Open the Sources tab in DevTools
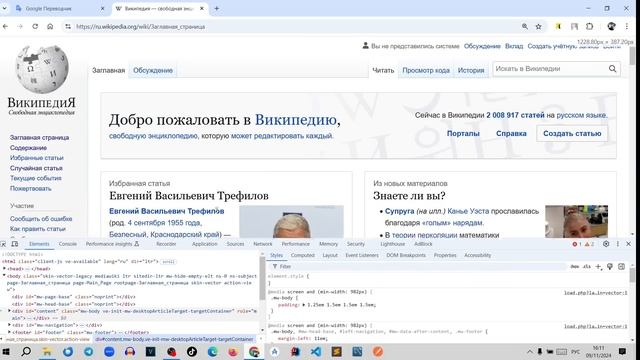 235,244
